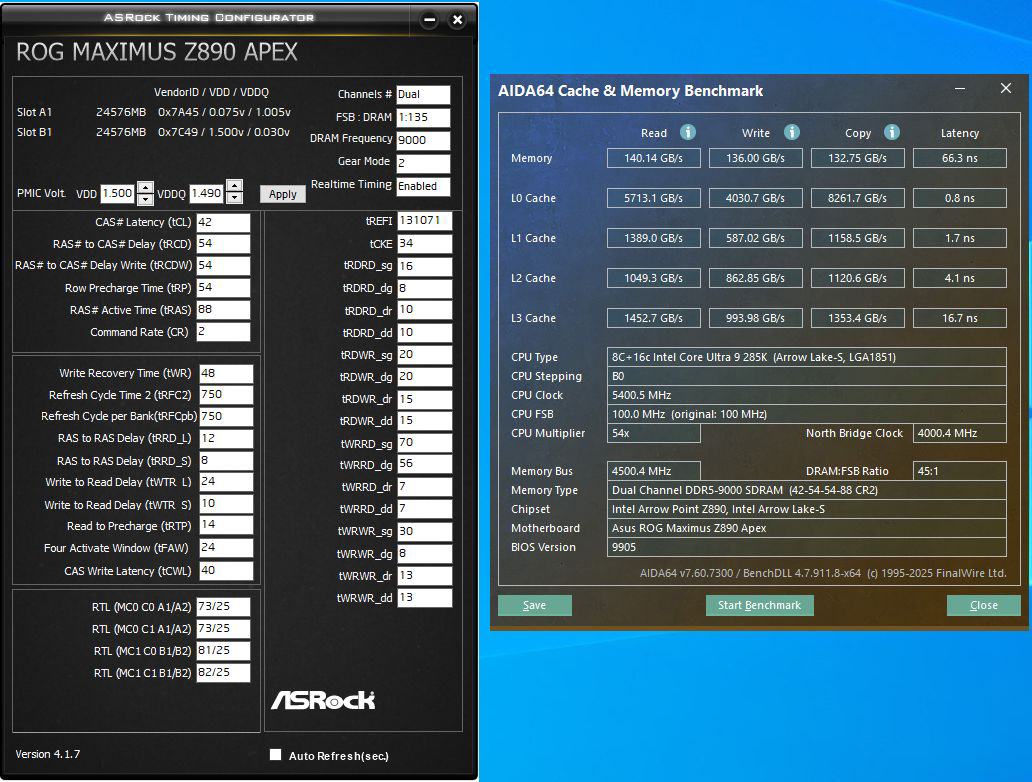
Task: Click the Copy info icon in AIDA64
Action: click(x=891, y=132)
